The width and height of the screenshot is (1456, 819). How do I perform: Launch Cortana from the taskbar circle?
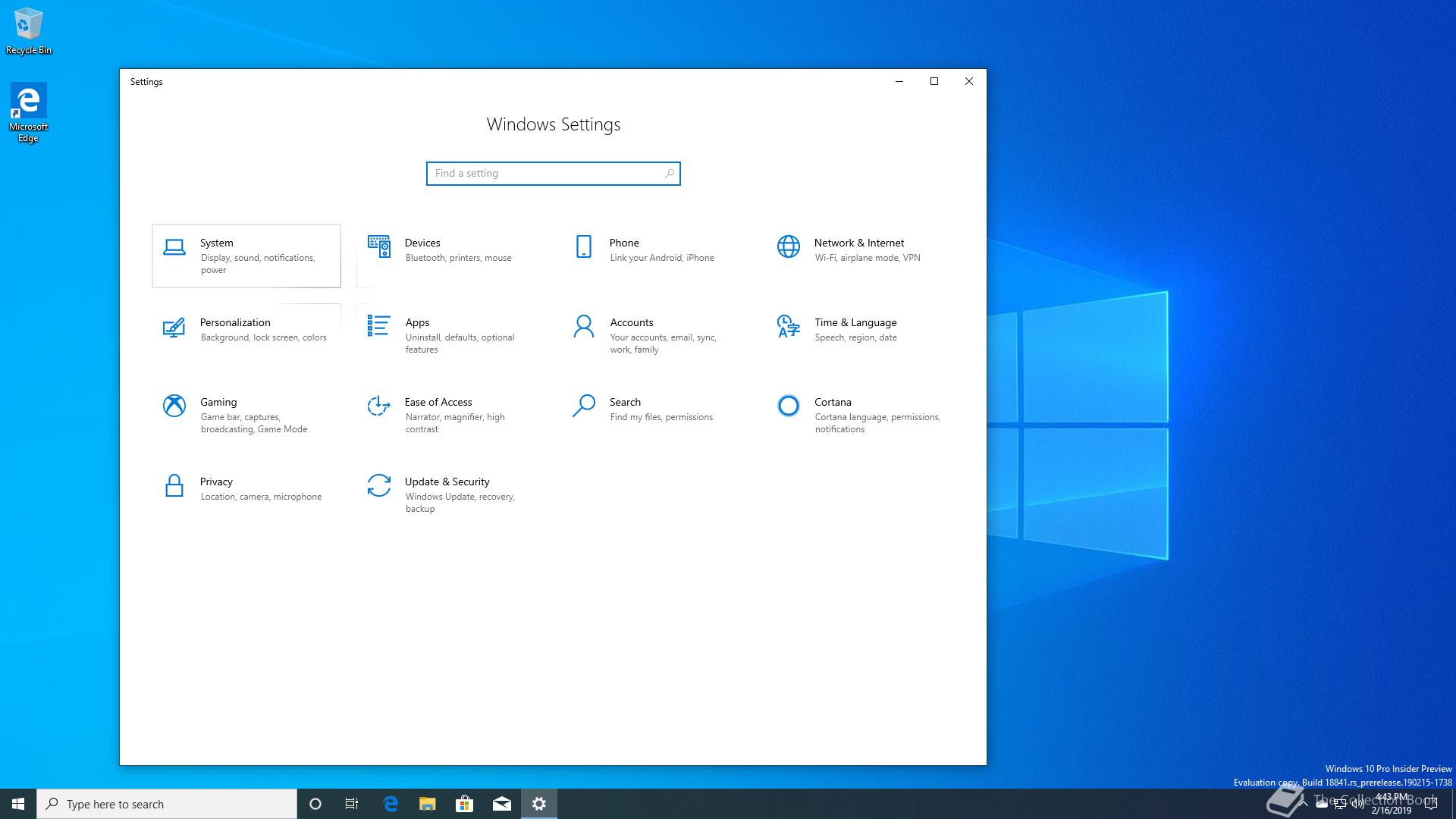[315, 804]
